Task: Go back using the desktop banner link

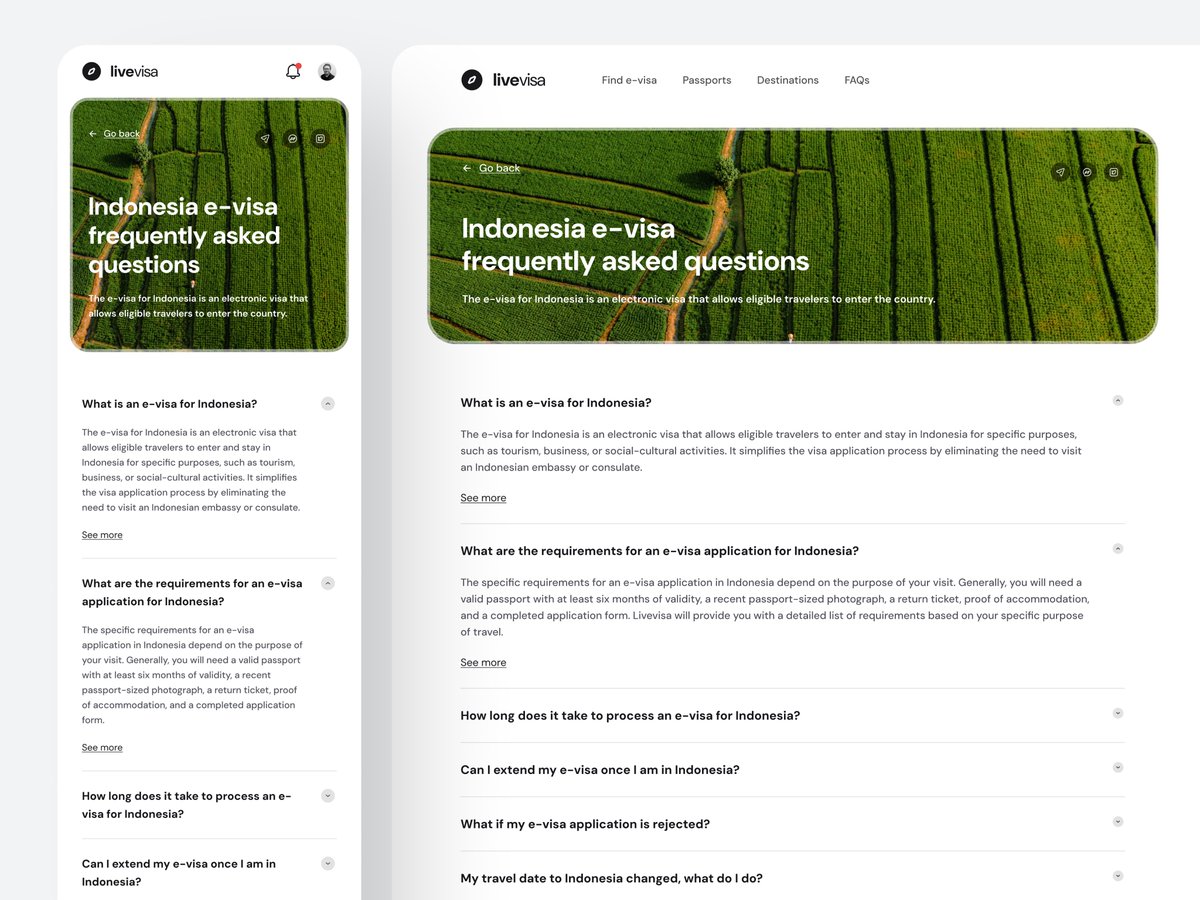Action: [x=491, y=168]
